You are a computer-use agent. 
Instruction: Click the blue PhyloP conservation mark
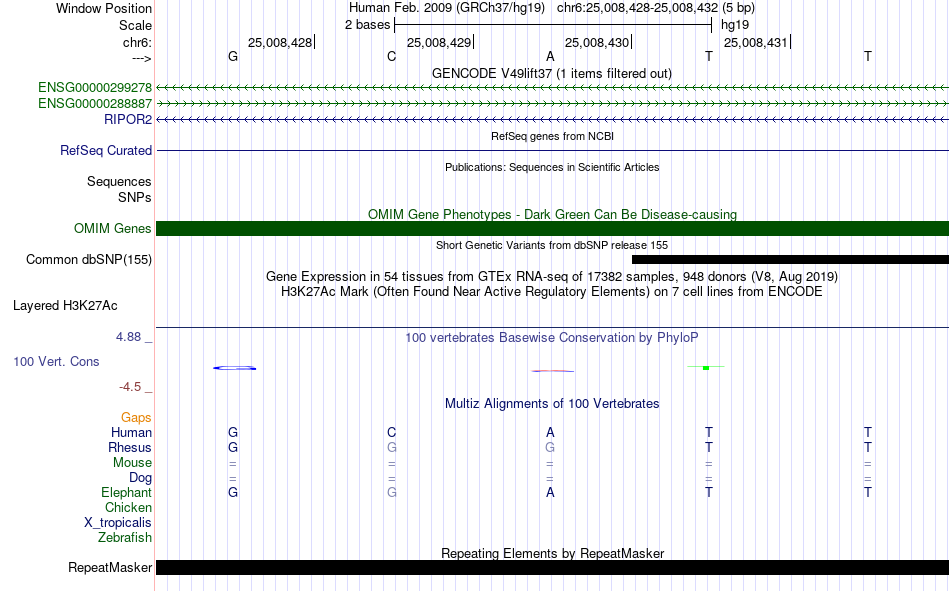[x=234, y=368]
